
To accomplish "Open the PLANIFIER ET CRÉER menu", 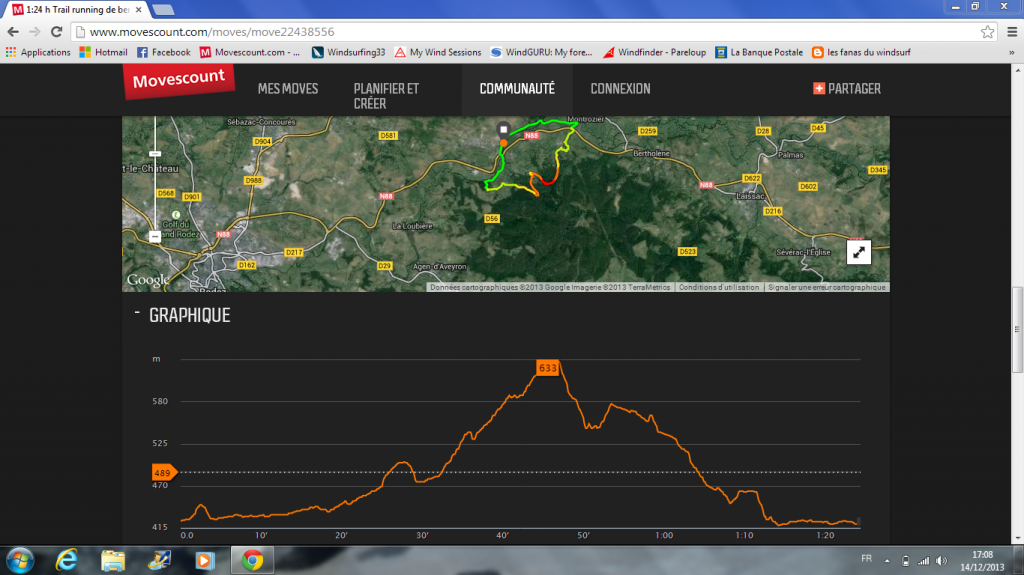I will (x=387, y=96).
